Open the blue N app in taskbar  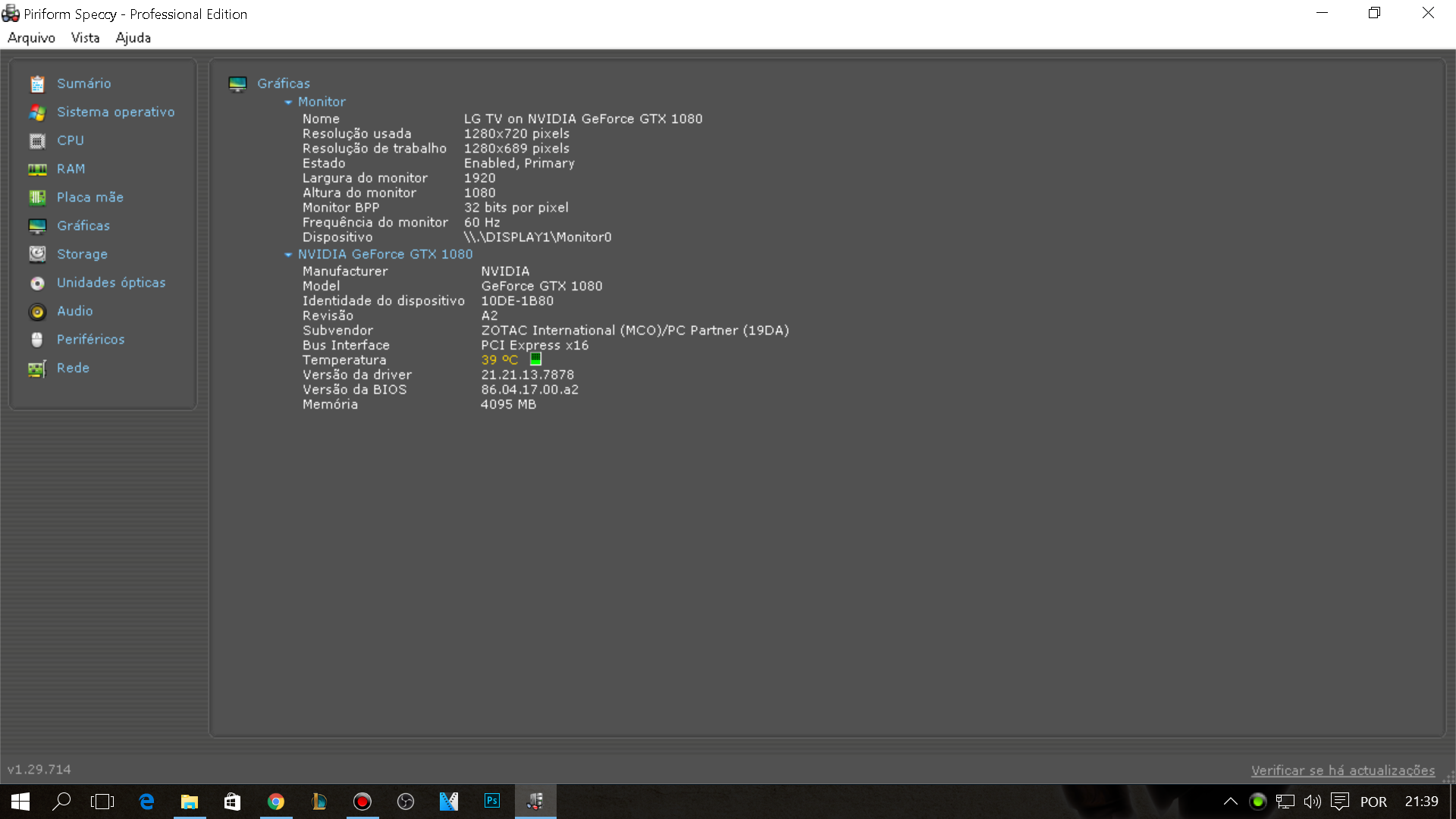click(x=449, y=802)
